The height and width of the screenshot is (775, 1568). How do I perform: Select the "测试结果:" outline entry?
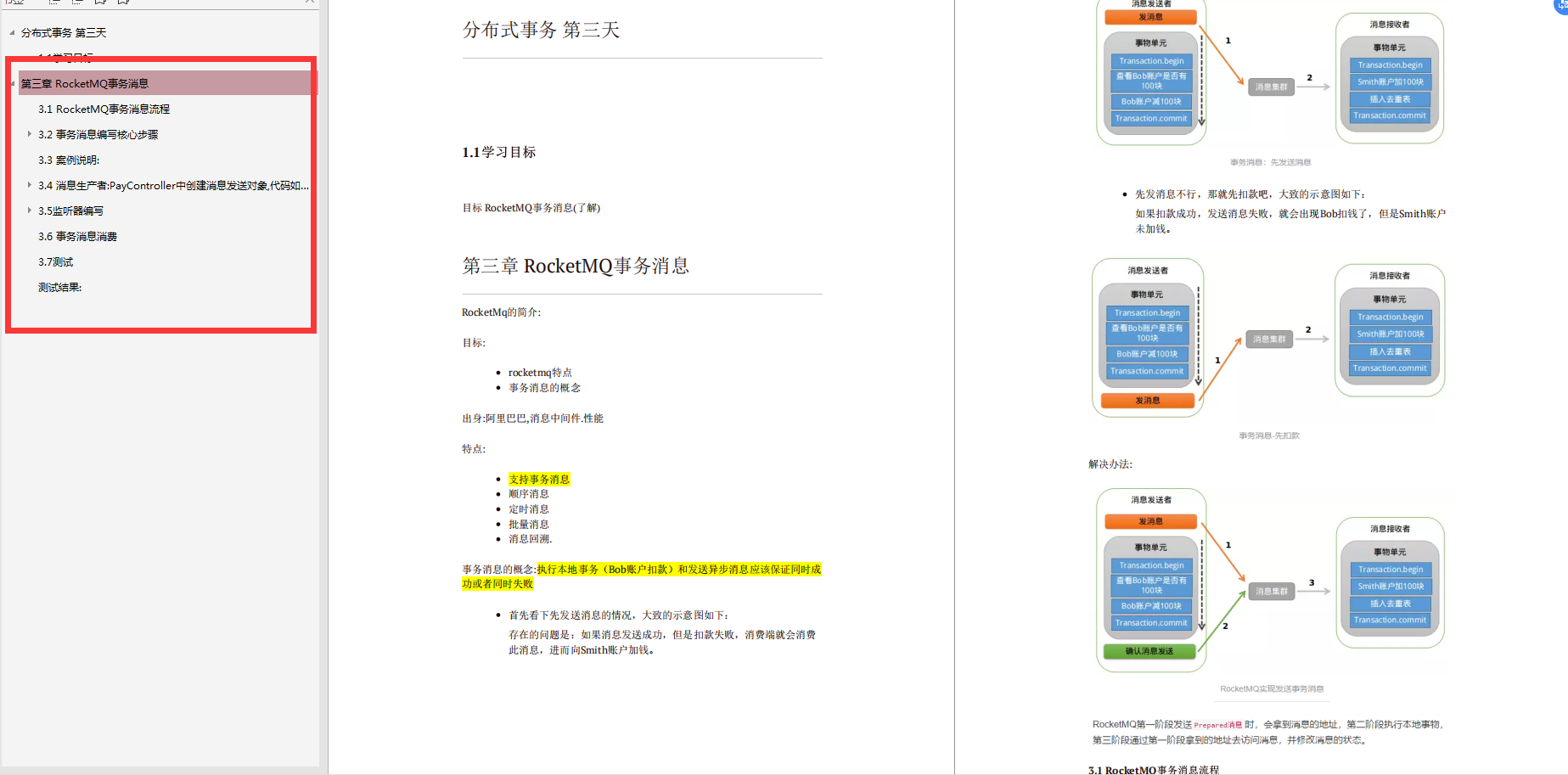(x=59, y=287)
